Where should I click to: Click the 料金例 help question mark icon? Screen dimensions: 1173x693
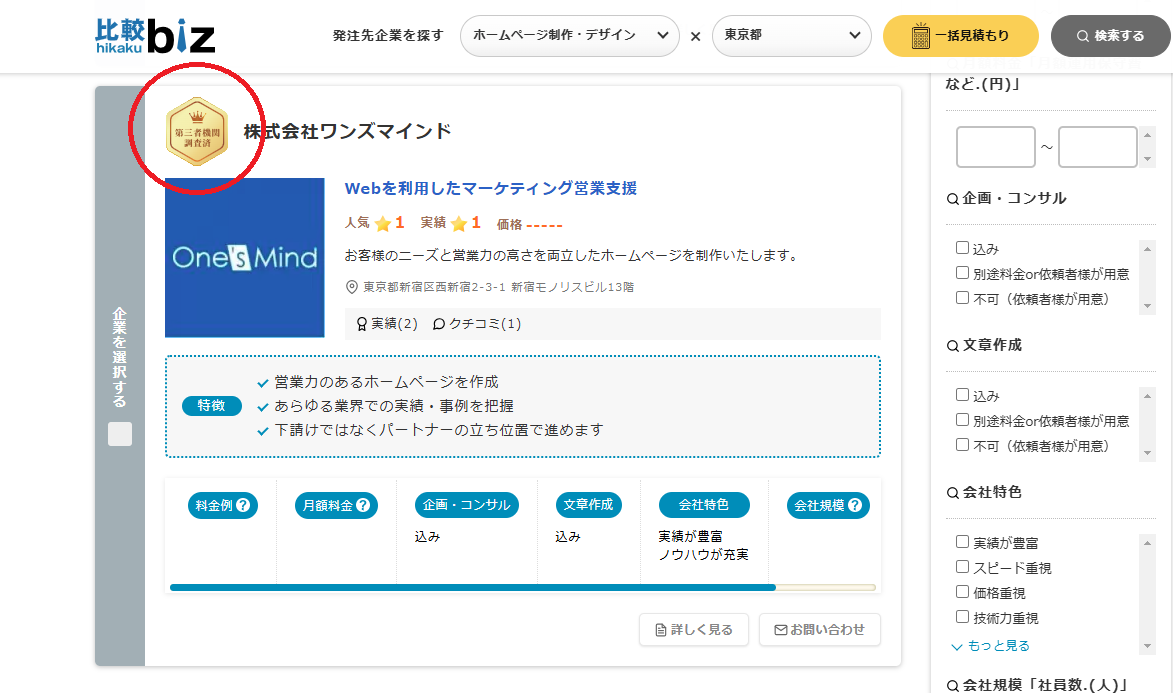click(x=242, y=506)
